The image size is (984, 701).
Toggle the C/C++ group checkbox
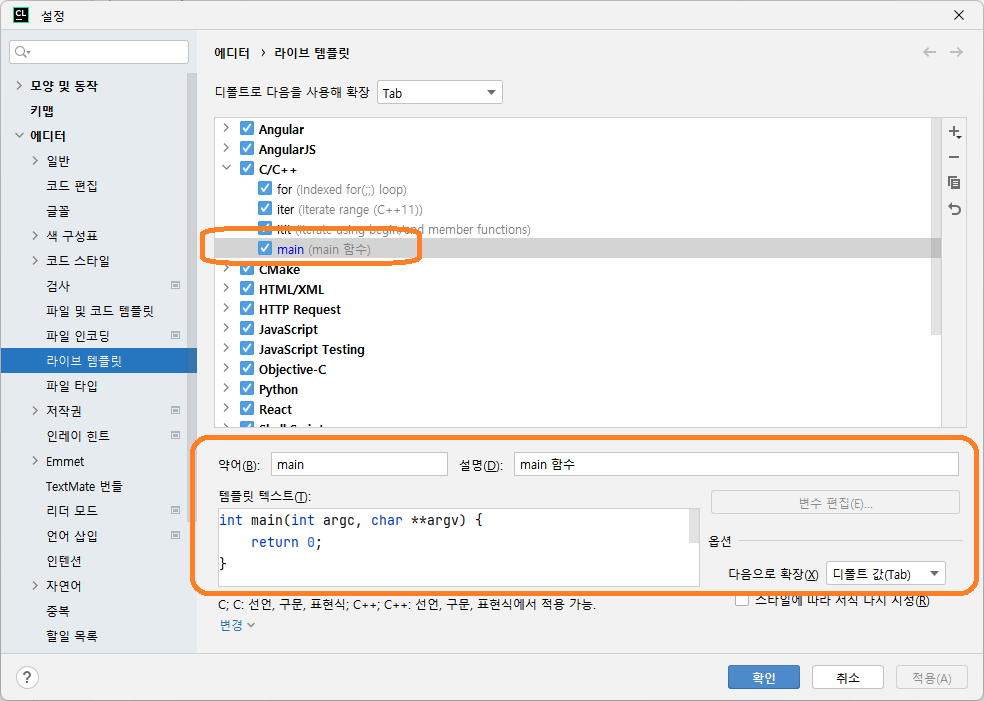(247, 169)
